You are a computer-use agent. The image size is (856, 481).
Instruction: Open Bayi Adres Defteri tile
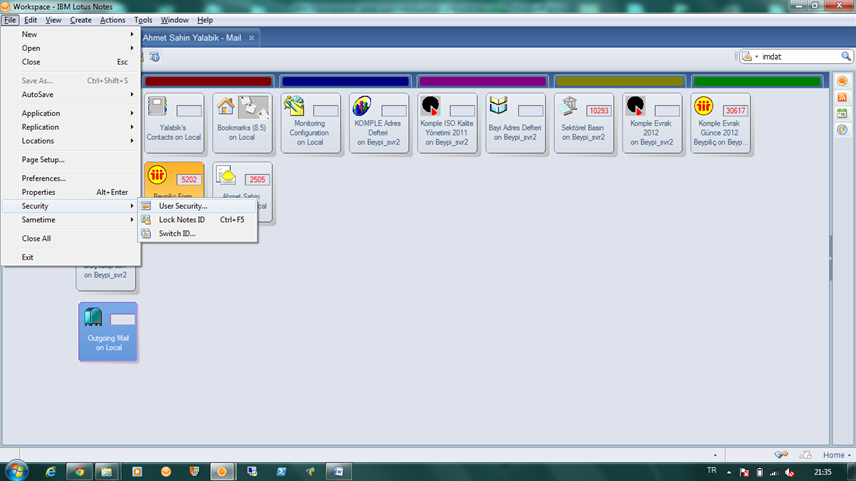[x=515, y=123]
